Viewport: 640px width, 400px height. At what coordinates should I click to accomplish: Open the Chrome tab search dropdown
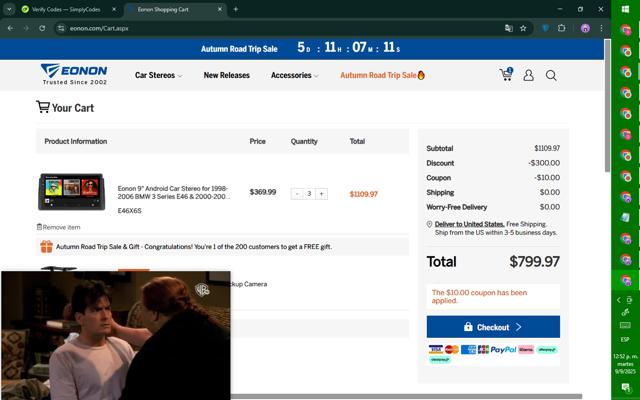click(9, 9)
